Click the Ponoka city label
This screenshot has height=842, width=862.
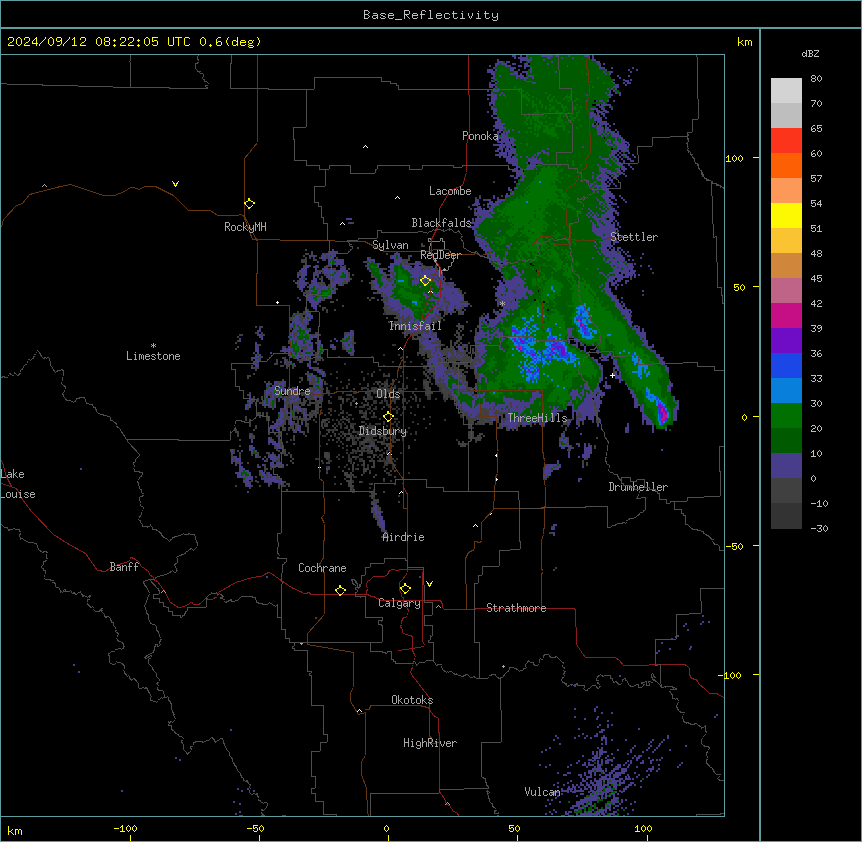pos(480,136)
